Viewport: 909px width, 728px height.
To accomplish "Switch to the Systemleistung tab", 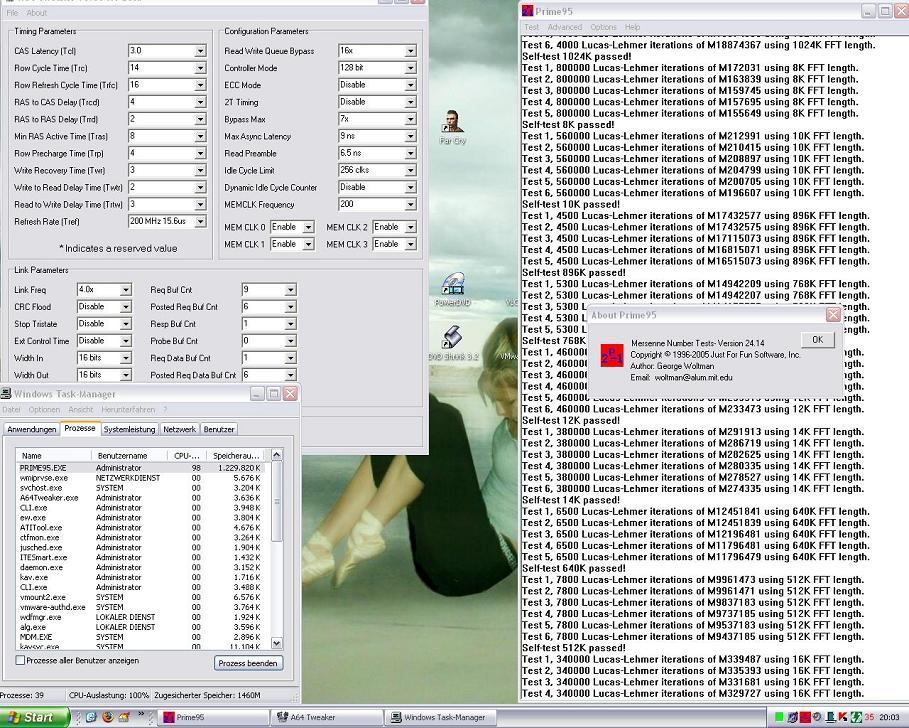I will point(129,429).
